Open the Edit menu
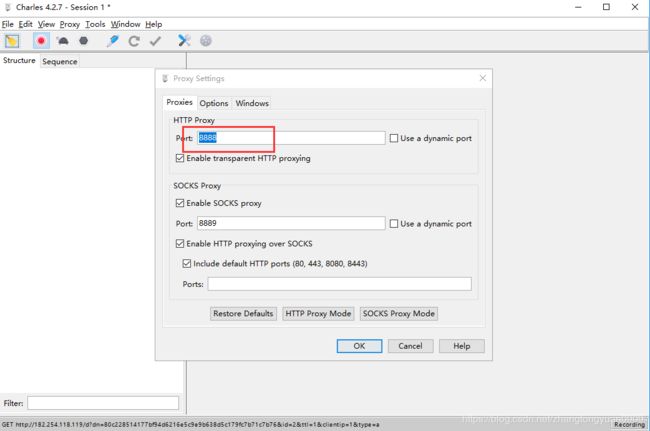This screenshot has width=650, height=431. click(x=25, y=24)
